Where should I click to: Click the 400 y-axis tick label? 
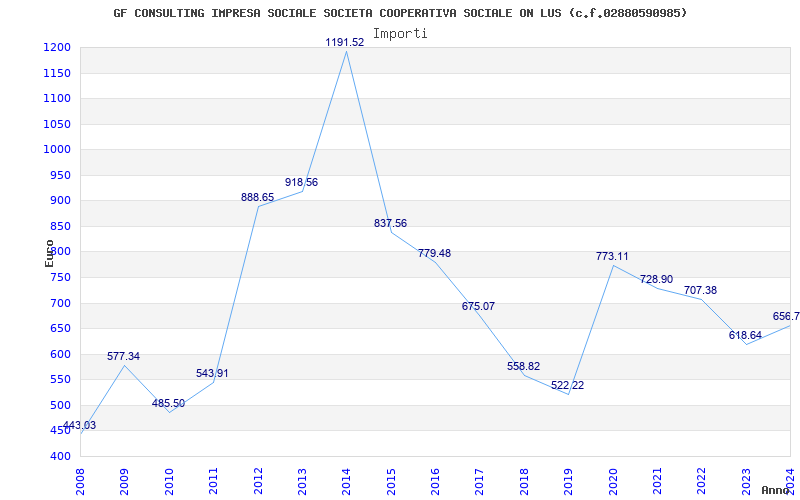click(60, 456)
